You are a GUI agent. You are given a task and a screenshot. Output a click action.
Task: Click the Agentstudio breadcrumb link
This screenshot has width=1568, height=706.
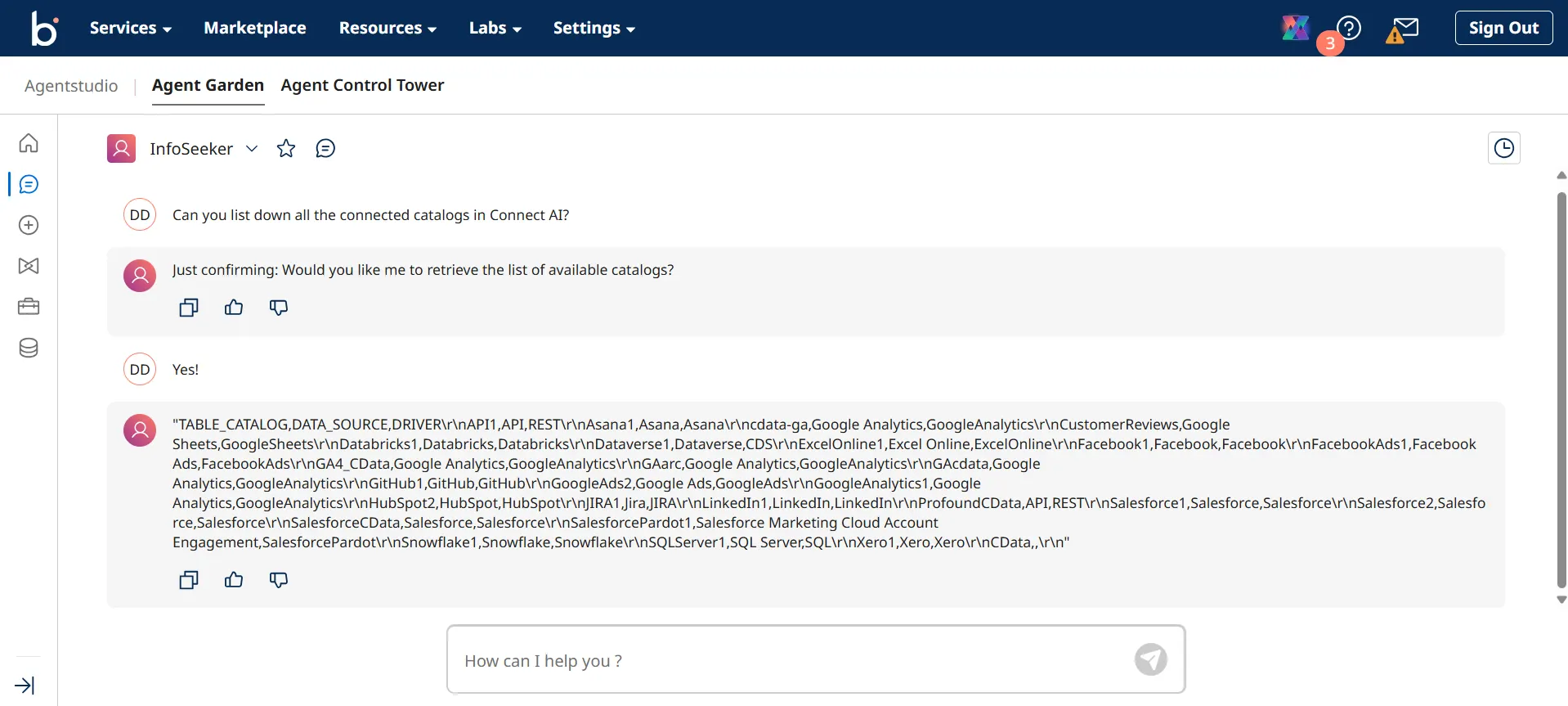pos(71,86)
